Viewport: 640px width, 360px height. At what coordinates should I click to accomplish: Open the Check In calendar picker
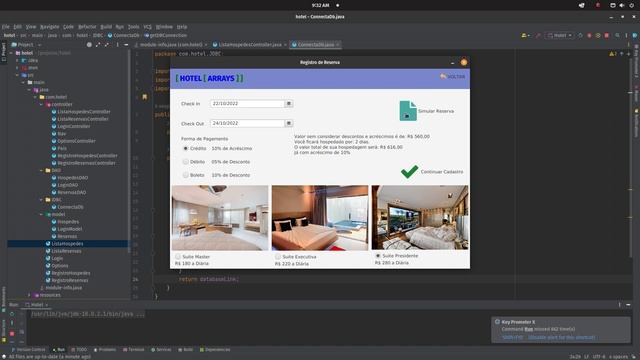click(289, 104)
